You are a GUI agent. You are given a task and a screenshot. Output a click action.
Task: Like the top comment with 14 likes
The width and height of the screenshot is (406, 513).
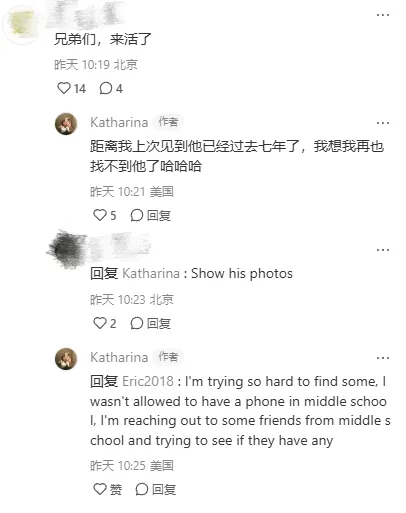64,88
